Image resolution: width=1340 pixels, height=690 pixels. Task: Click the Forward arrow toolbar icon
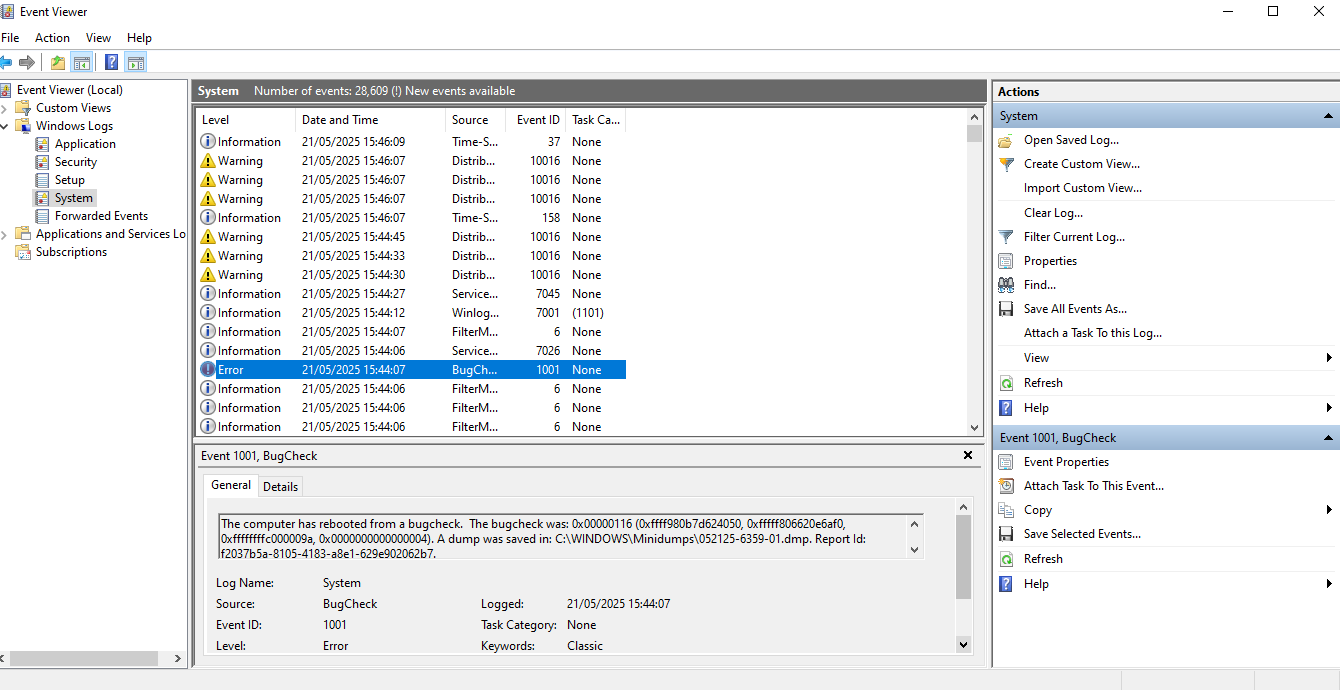point(27,62)
